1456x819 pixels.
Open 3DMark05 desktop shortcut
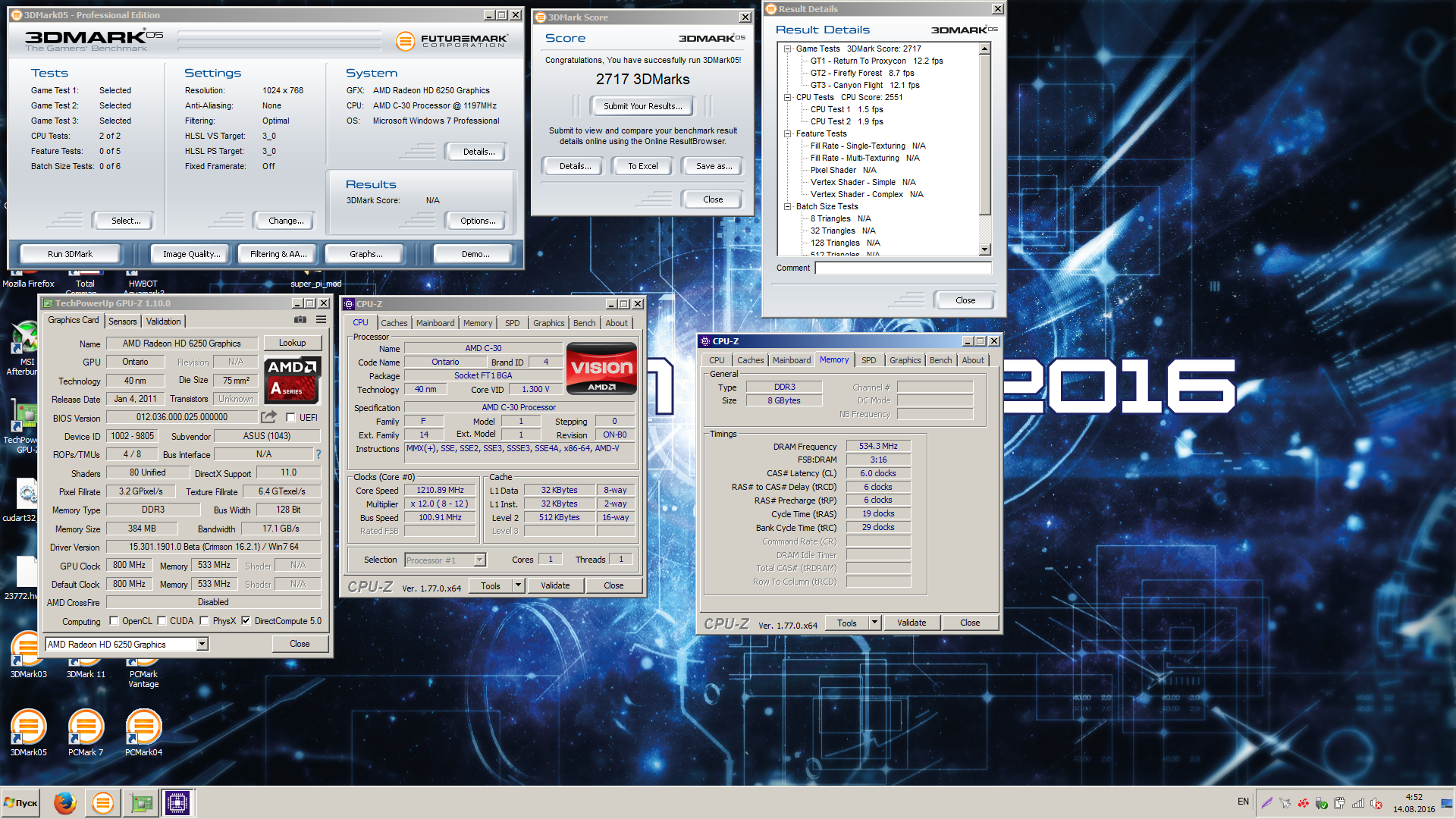[28, 732]
